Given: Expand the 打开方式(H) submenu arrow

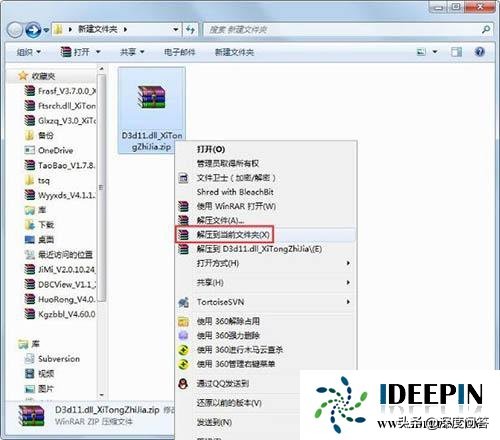Looking at the screenshot, I should click(x=348, y=263).
